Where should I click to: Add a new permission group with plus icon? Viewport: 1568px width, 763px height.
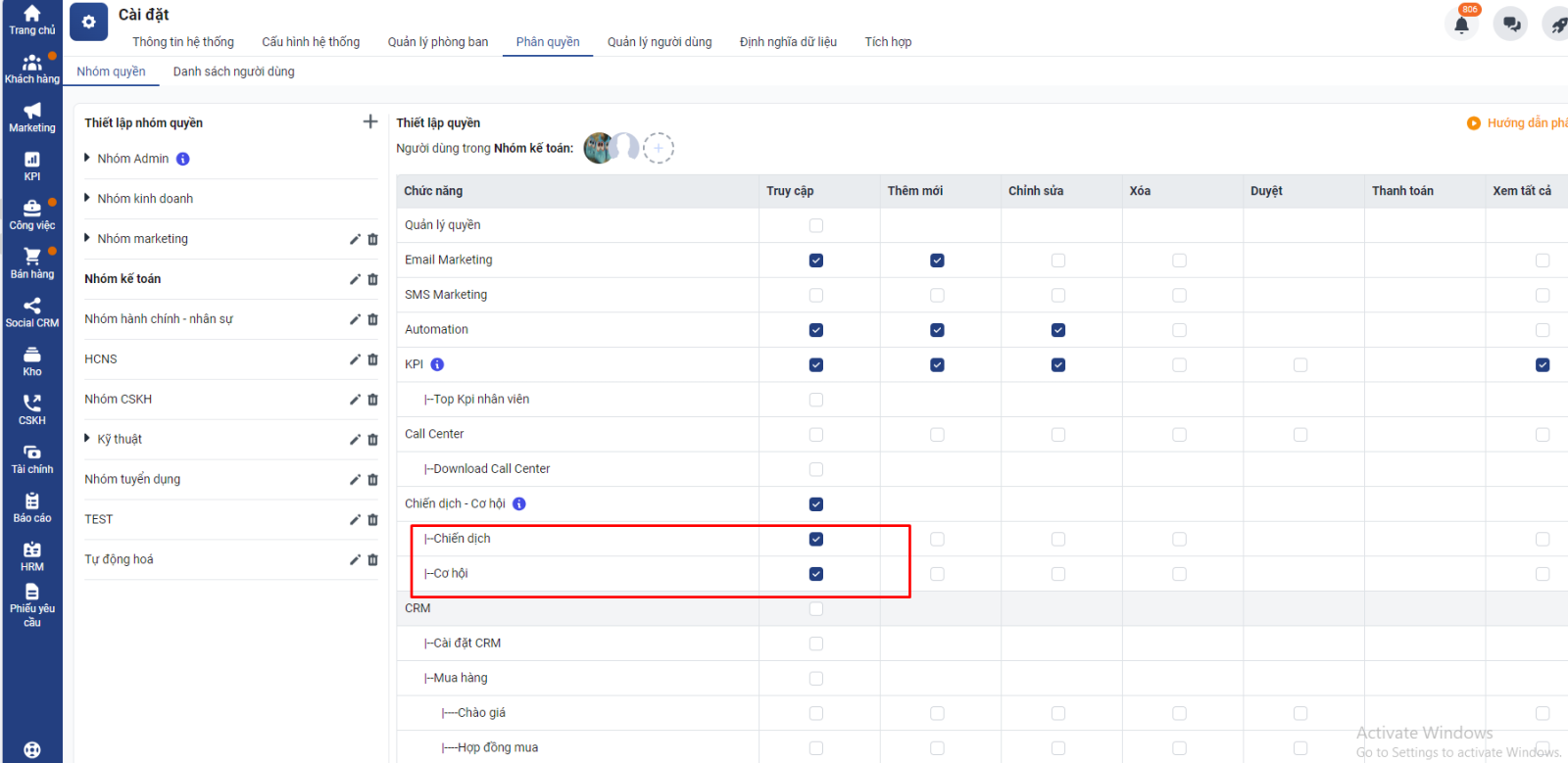point(369,121)
